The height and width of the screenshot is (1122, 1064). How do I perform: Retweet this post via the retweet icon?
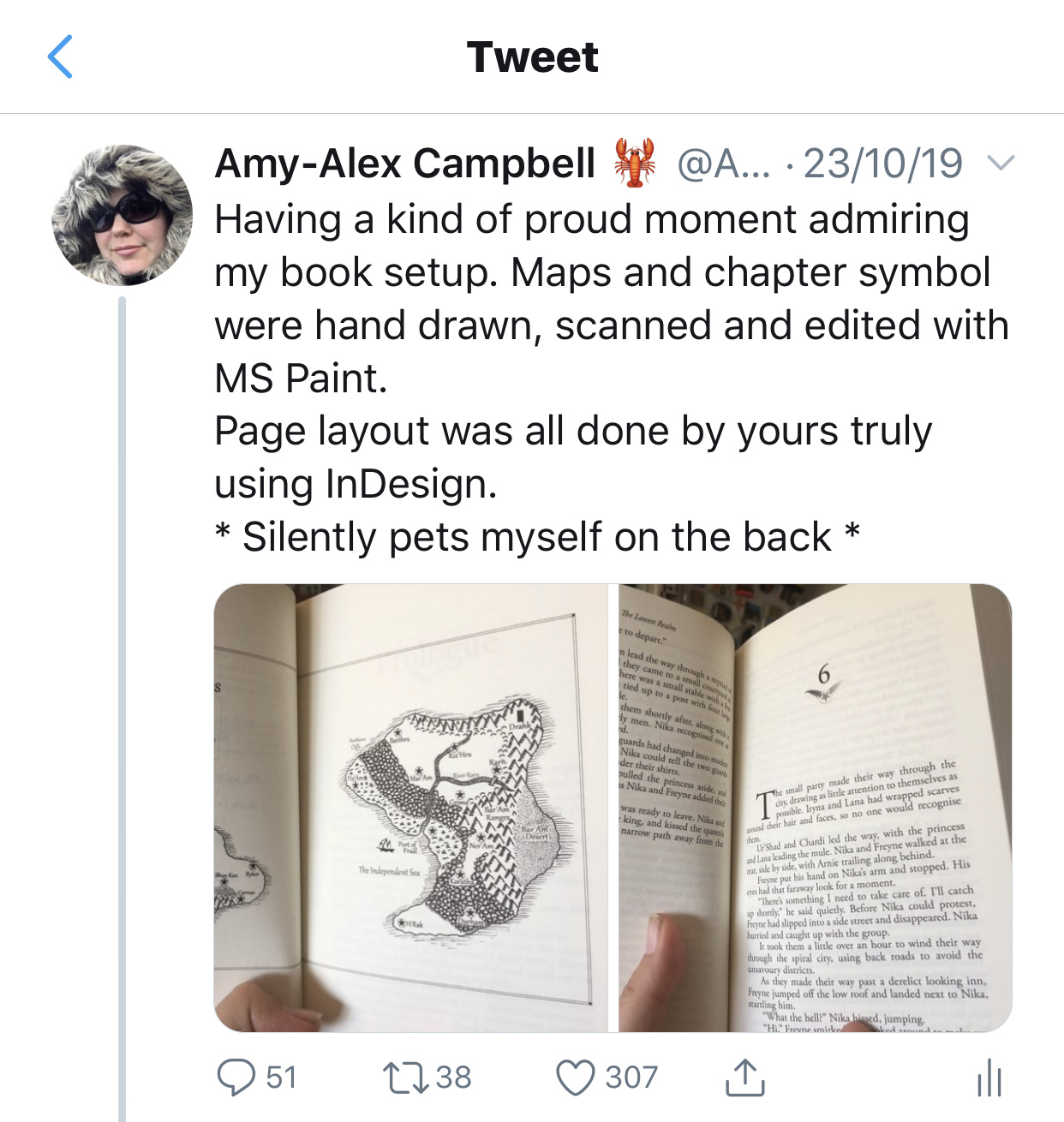[406, 1077]
